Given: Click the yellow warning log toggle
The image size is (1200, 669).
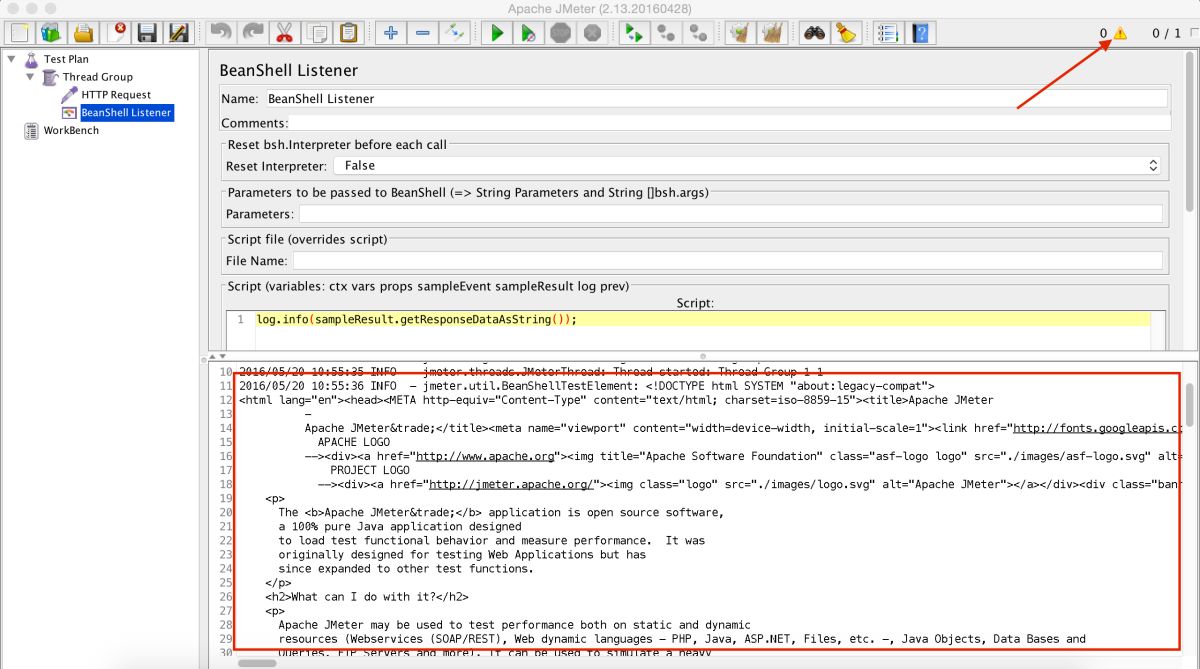Looking at the screenshot, I should pos(1120,33).
